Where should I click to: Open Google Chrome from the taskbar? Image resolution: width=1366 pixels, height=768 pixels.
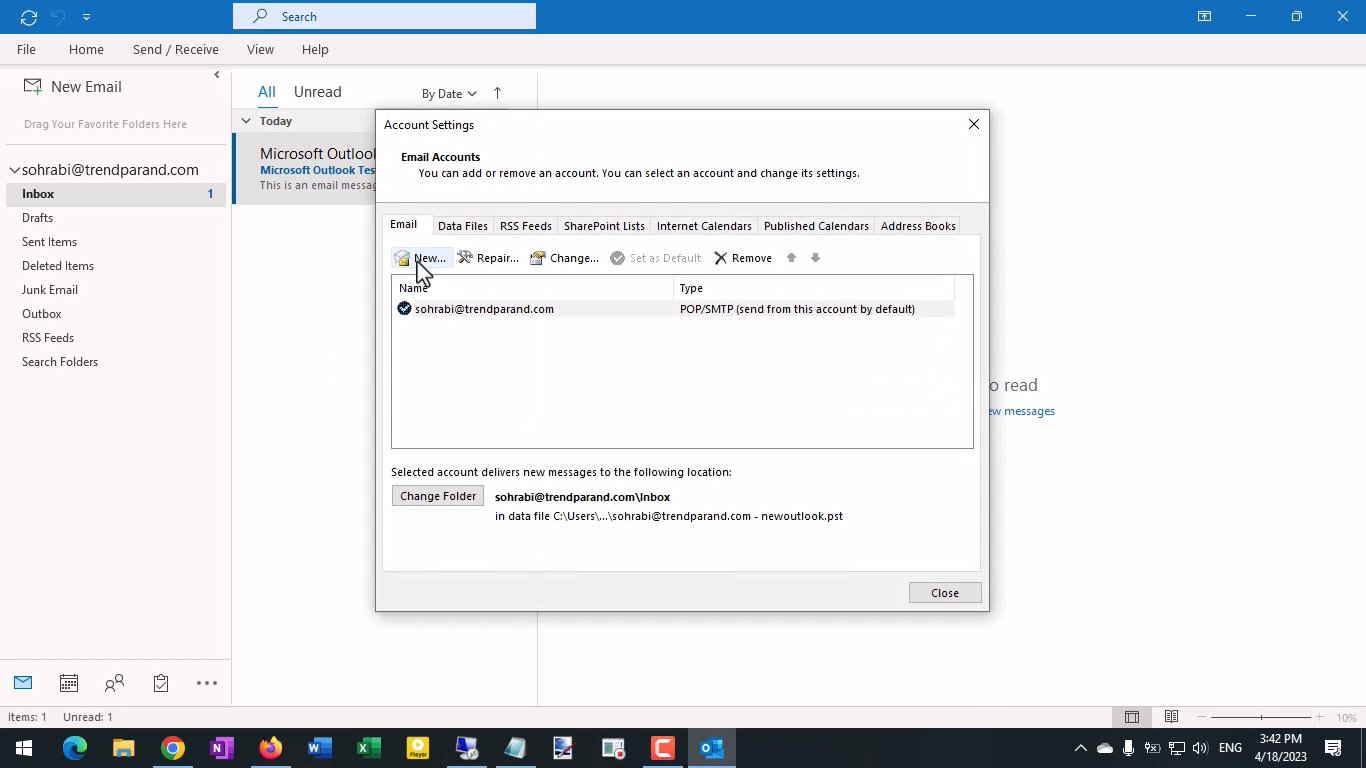coord(173,747)
